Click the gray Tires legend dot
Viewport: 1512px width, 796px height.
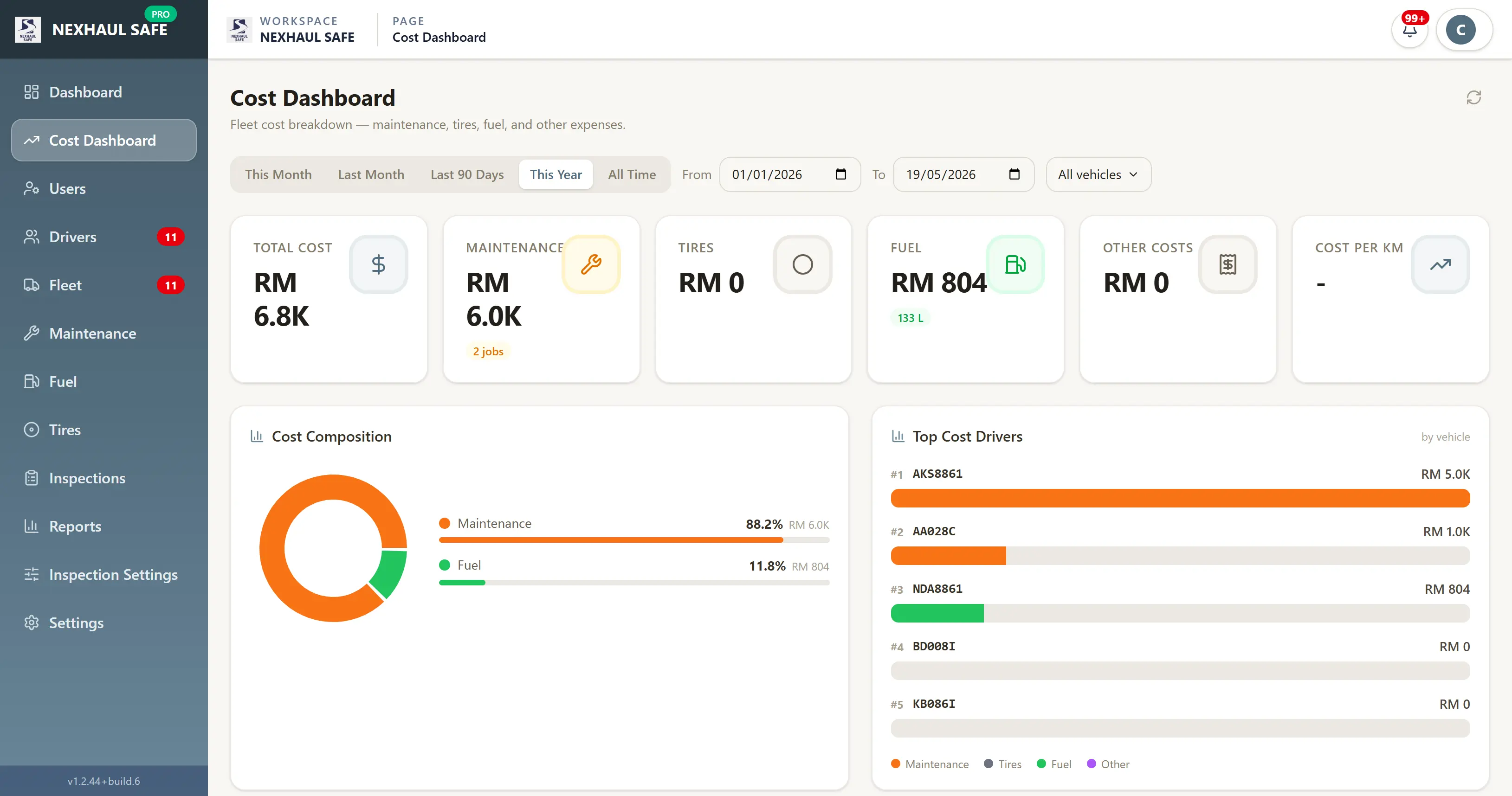click(x=989, y=764)
